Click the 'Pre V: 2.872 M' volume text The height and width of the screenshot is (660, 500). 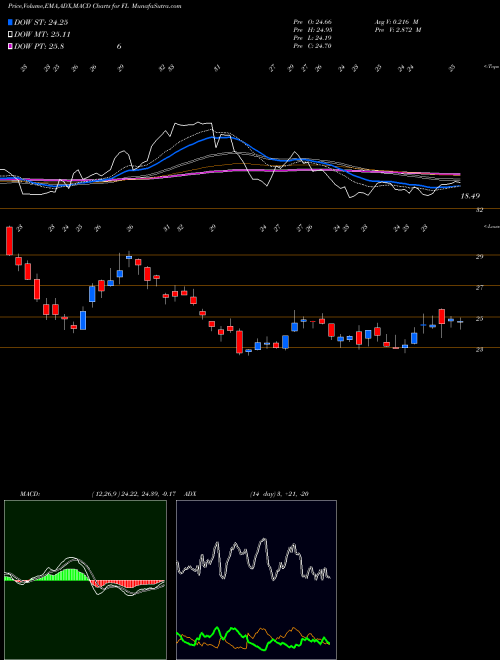(x=398, y=30)
